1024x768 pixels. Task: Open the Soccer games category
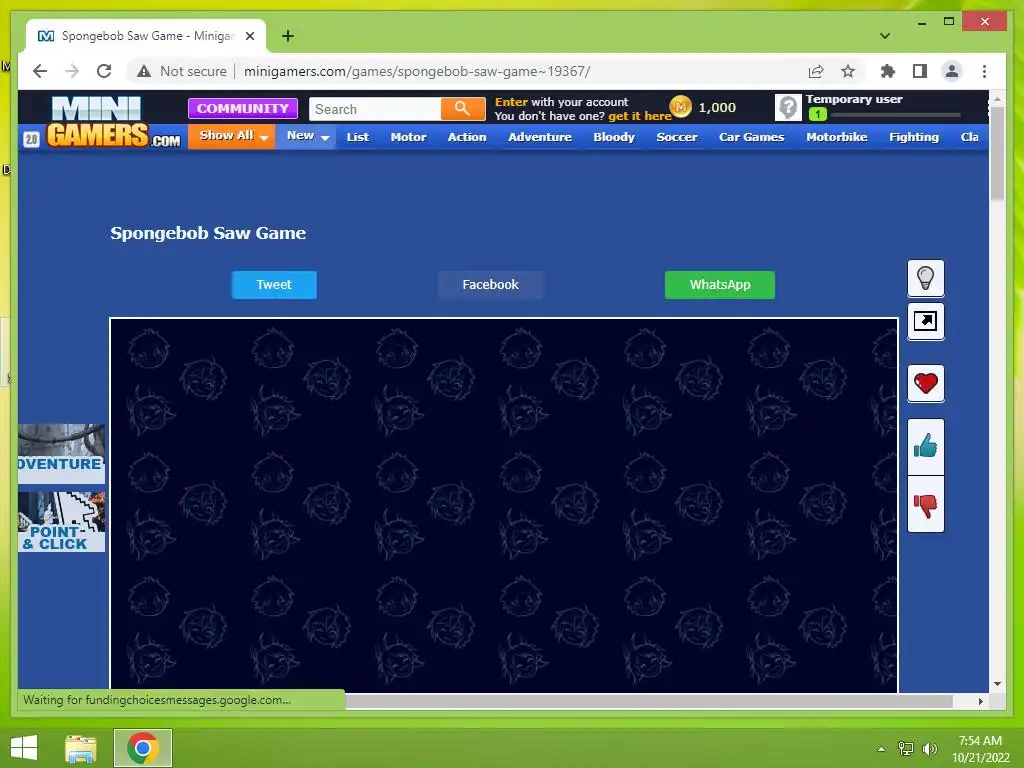(677, 137)
